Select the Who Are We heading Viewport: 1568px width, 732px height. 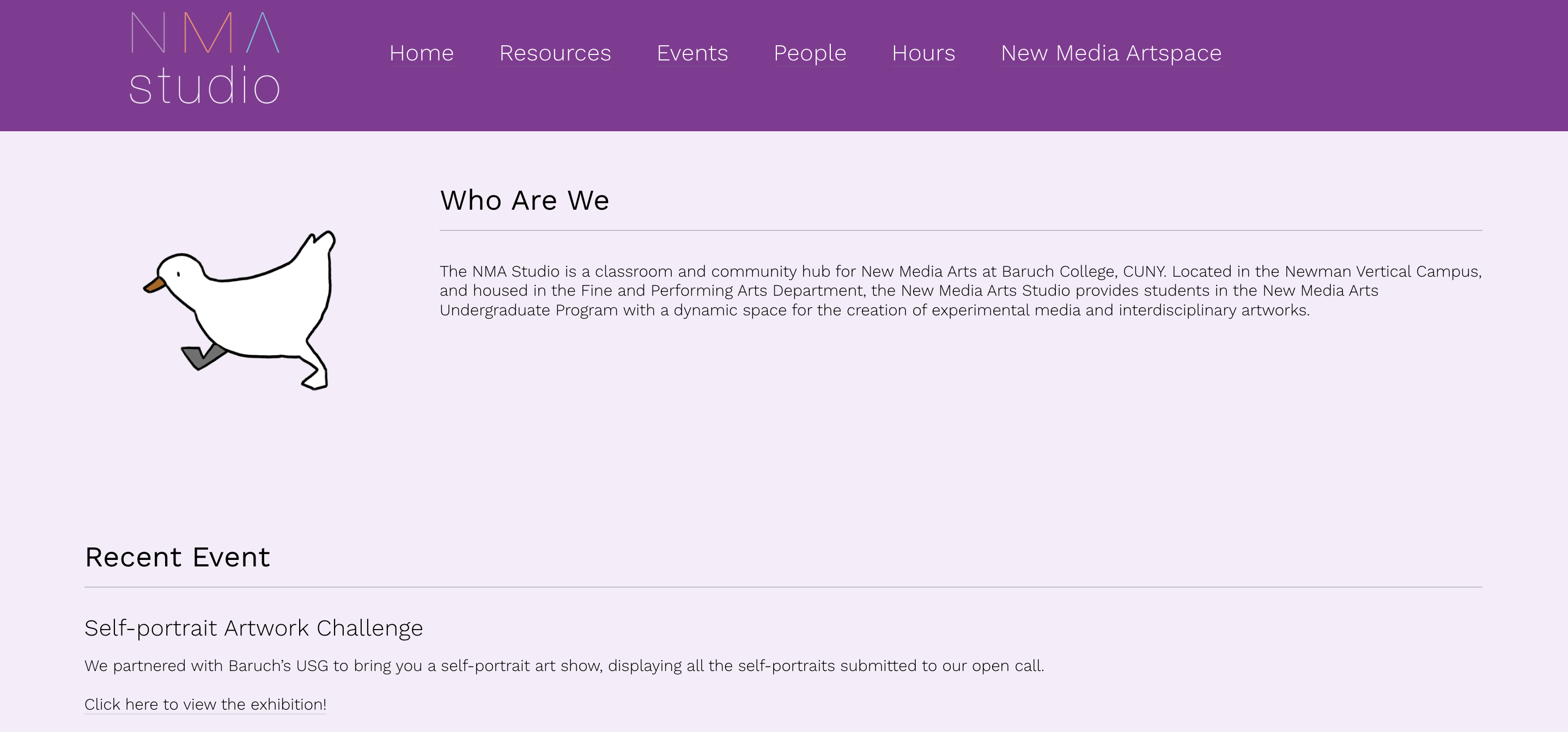pos(524,200)
